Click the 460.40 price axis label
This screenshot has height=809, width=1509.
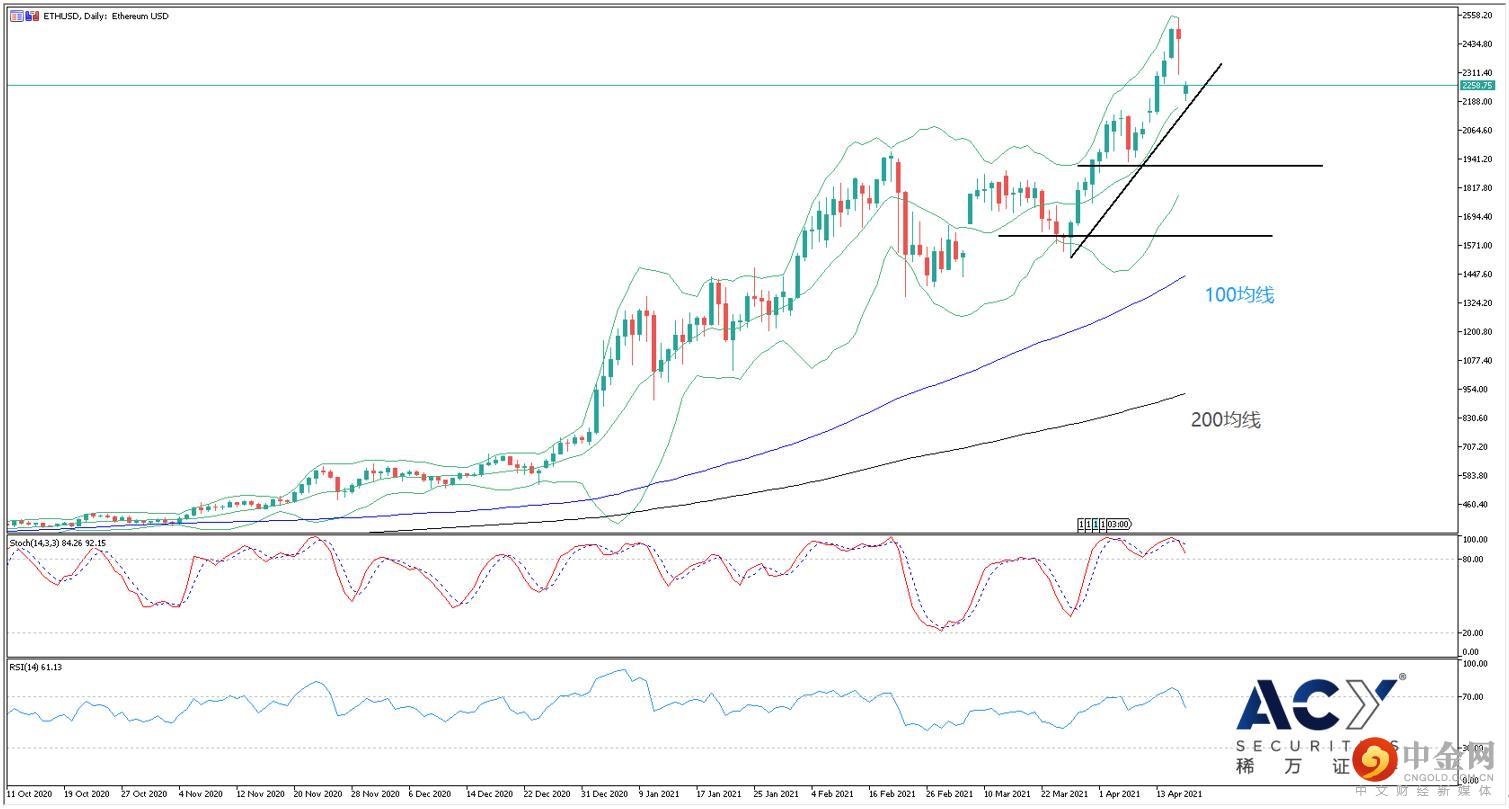pos(1476,504)
